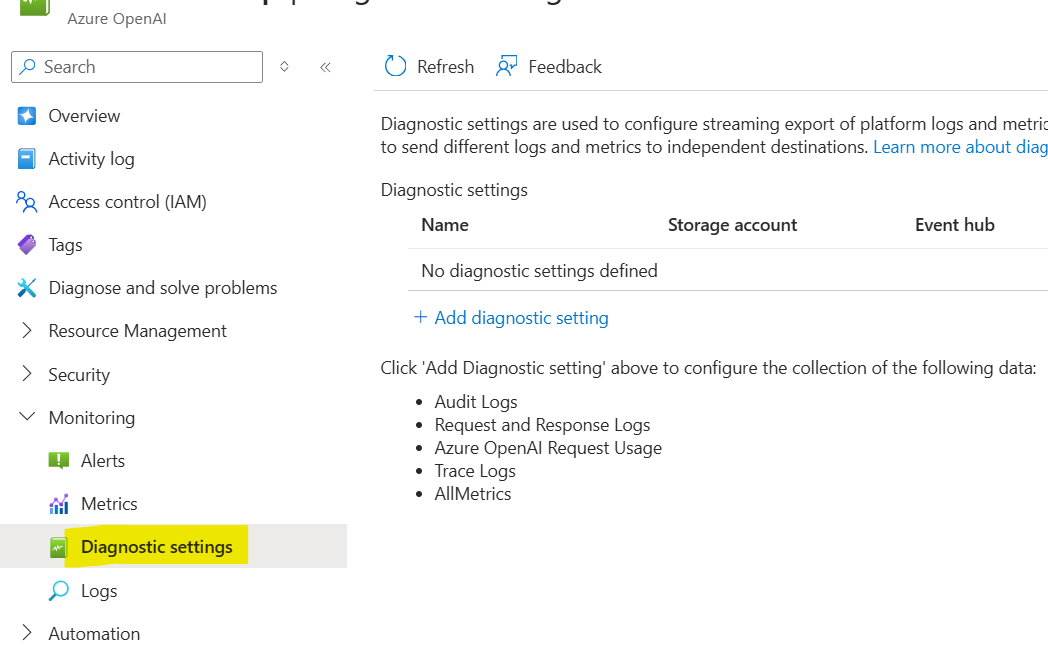
Task: Expand the Automation section
Action: click(x=27, y=632)
